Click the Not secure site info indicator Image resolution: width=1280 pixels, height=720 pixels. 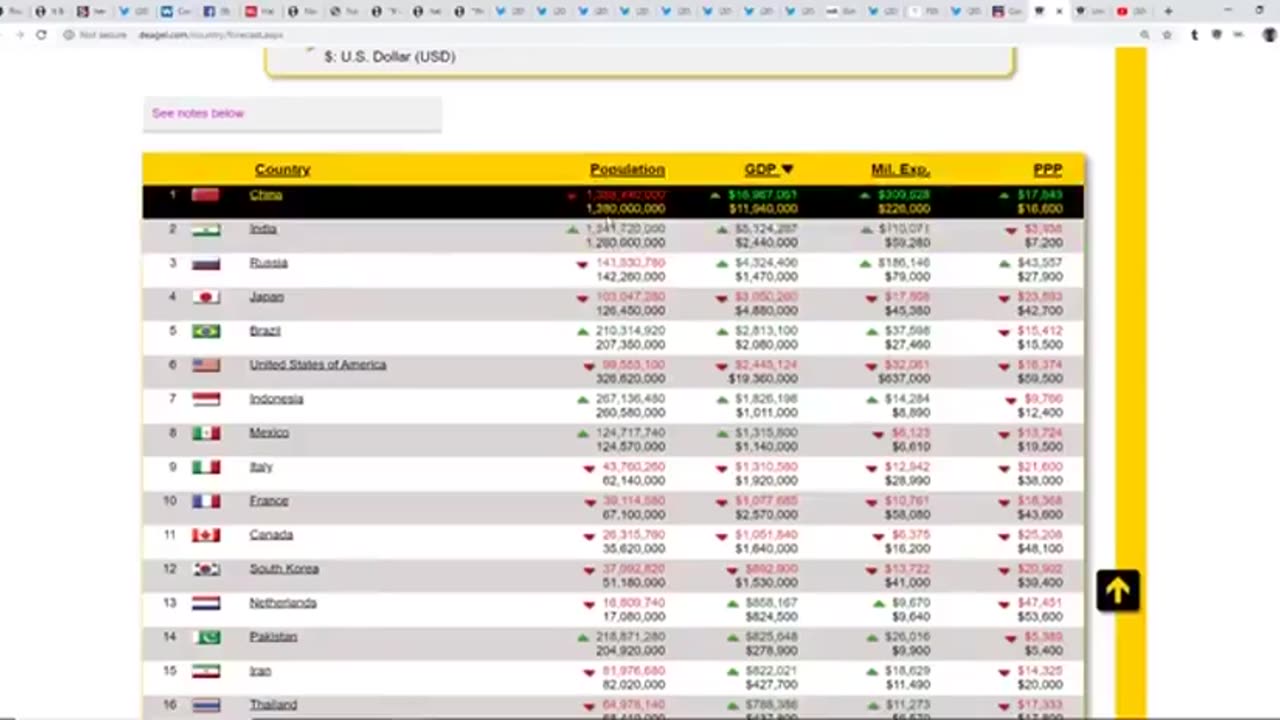[95, 34]
